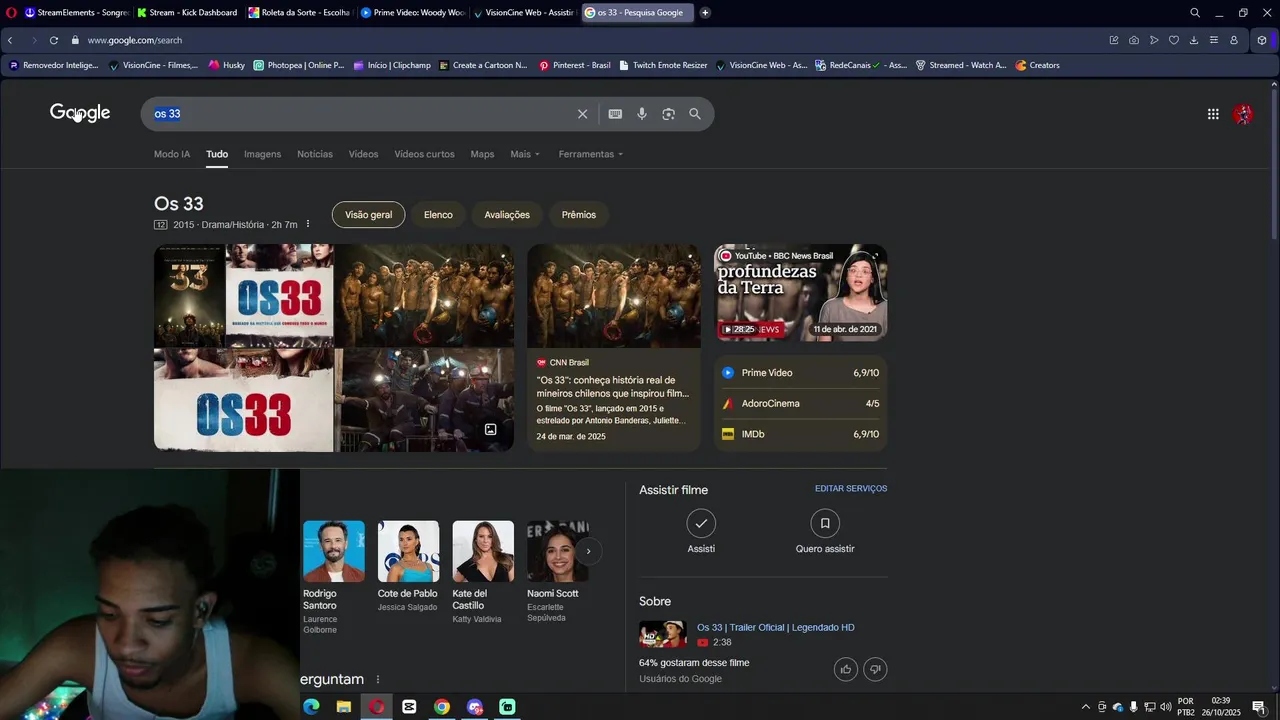Show hidden system tray icons chevron

point(1086,707)
